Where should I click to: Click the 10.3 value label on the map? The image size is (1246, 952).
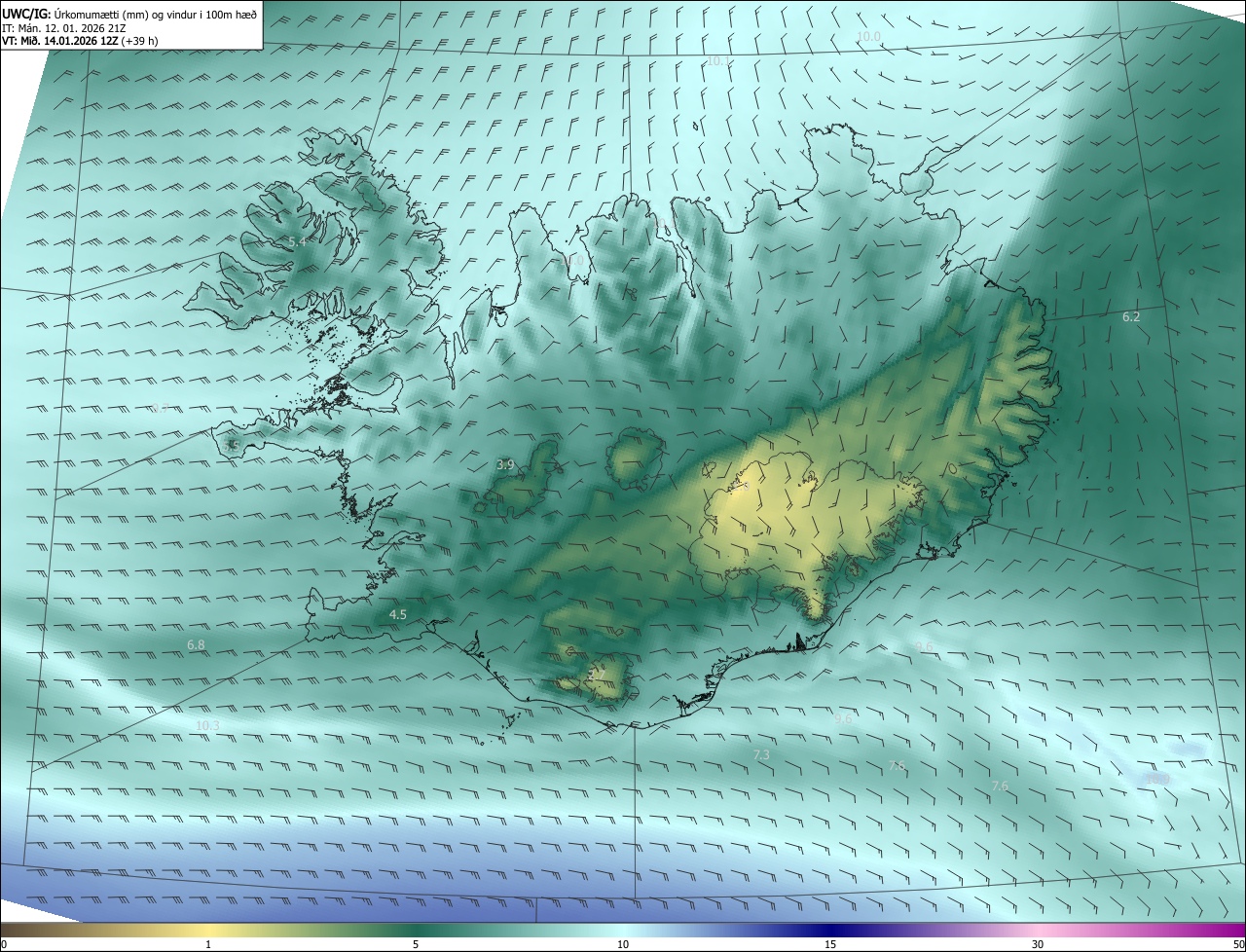click(207, 725)
